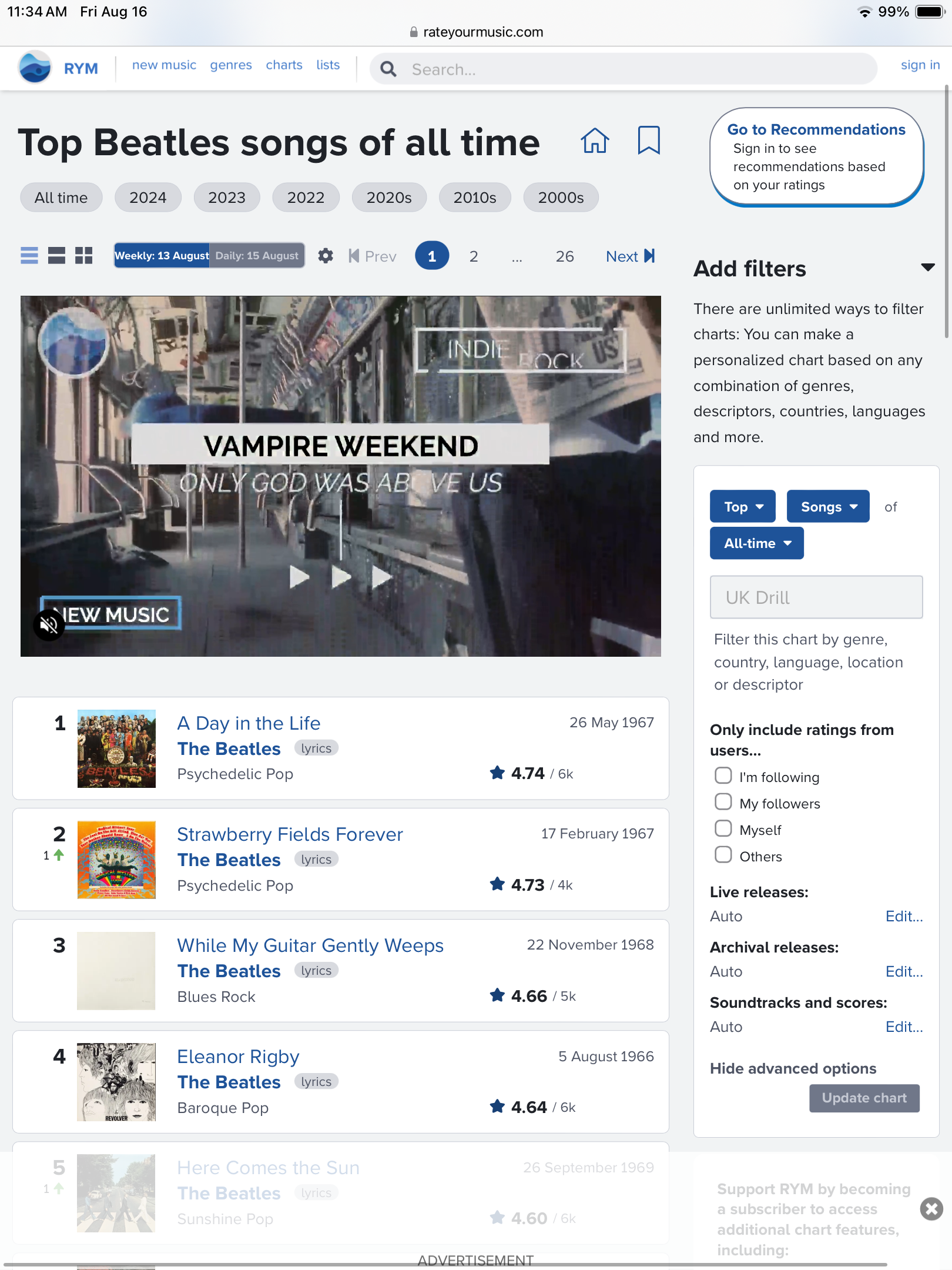Edit Live releases setting
This screenshot has height=1270, width=952.
pyautogui.click(x=904, y=916)
